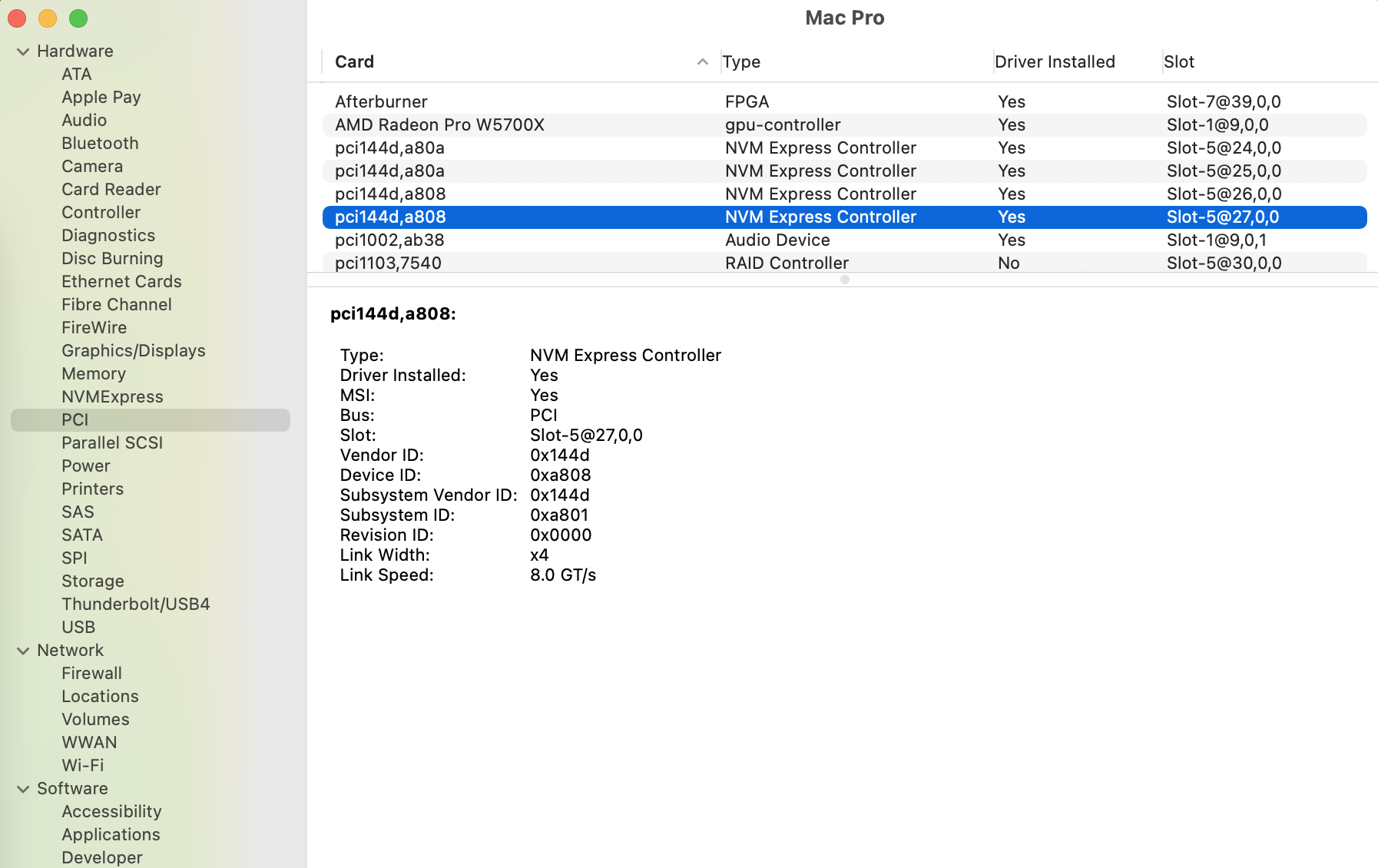
Task: Select USB in the sidebar
Action: (x=78, y=628)
